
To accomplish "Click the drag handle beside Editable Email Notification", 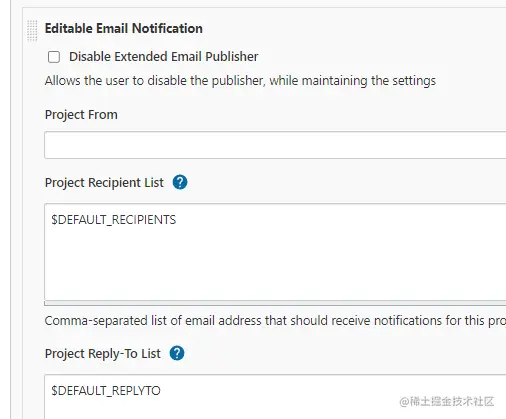I will 32,30.
